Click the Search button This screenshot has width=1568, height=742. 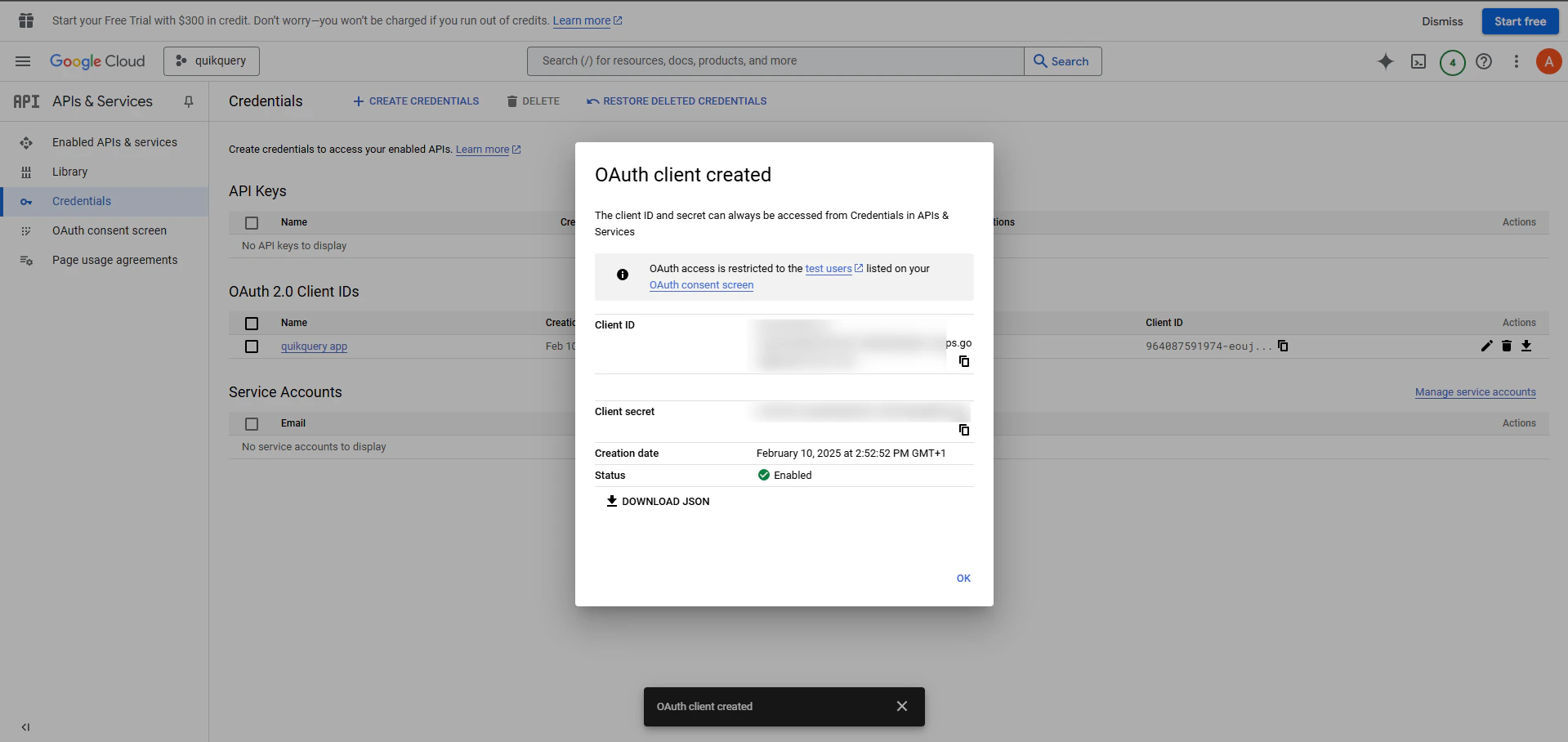point(1062,61)
